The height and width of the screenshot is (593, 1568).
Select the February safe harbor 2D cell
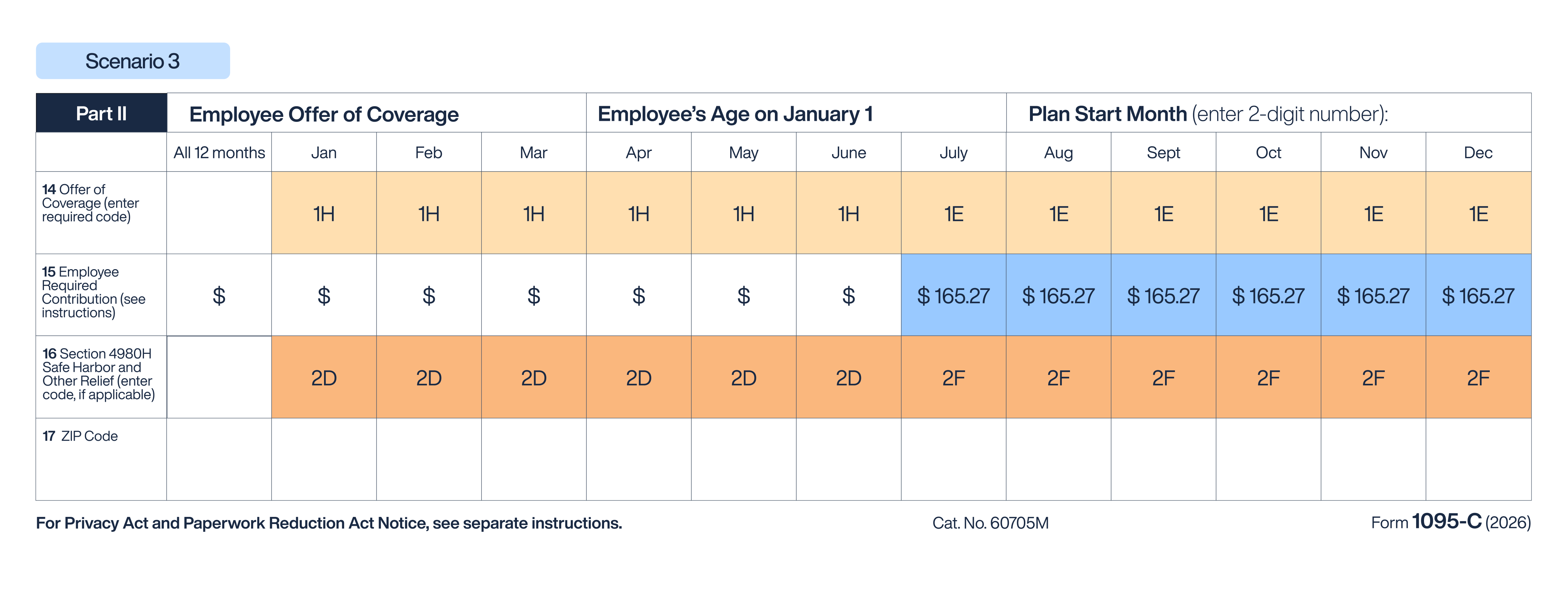point(428,377)
